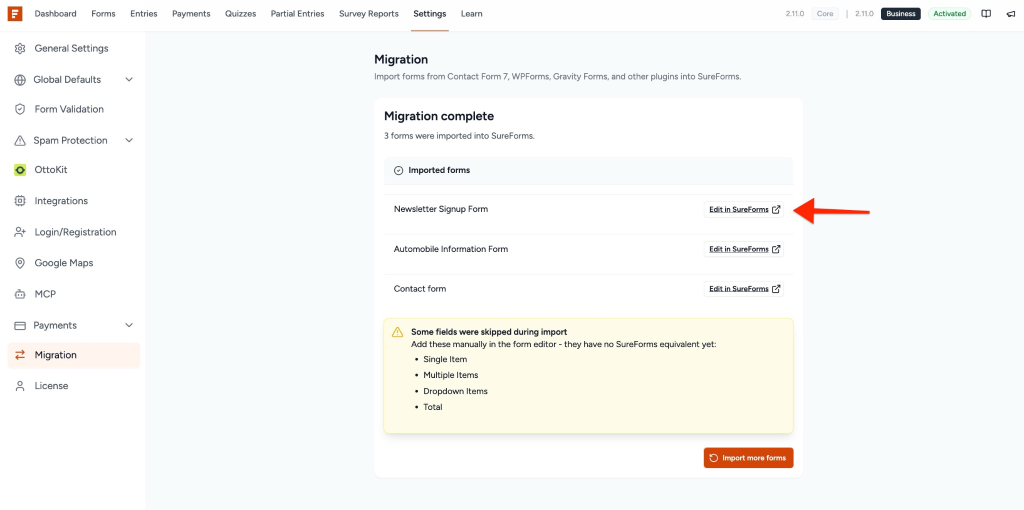Click the Integrations chip icon

point(20,201)
